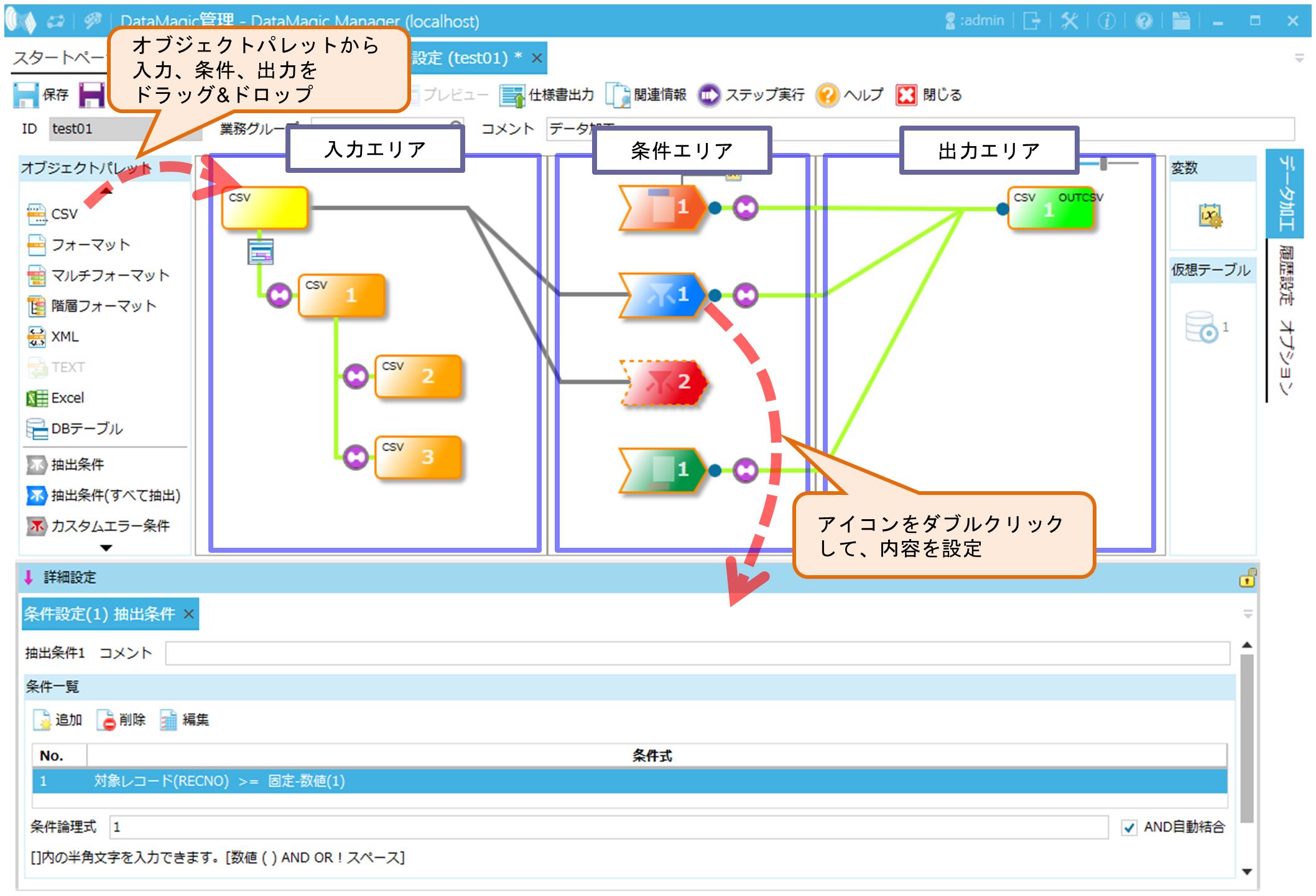Select フォーマット in the object palette
The image size is (1316, 896).
pyautogui.click(x=78, y=244)
